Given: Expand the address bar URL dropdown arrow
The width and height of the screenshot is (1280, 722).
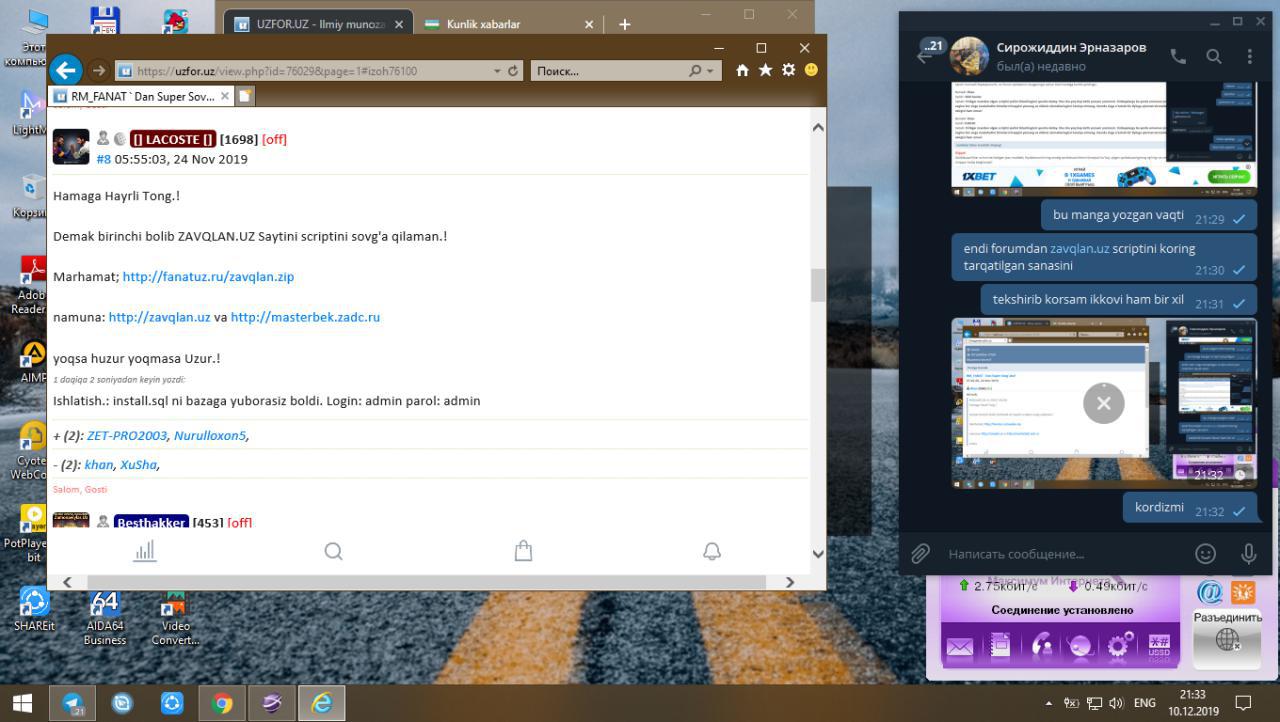Looking at the screenshot, I should (x=498, y=71).
